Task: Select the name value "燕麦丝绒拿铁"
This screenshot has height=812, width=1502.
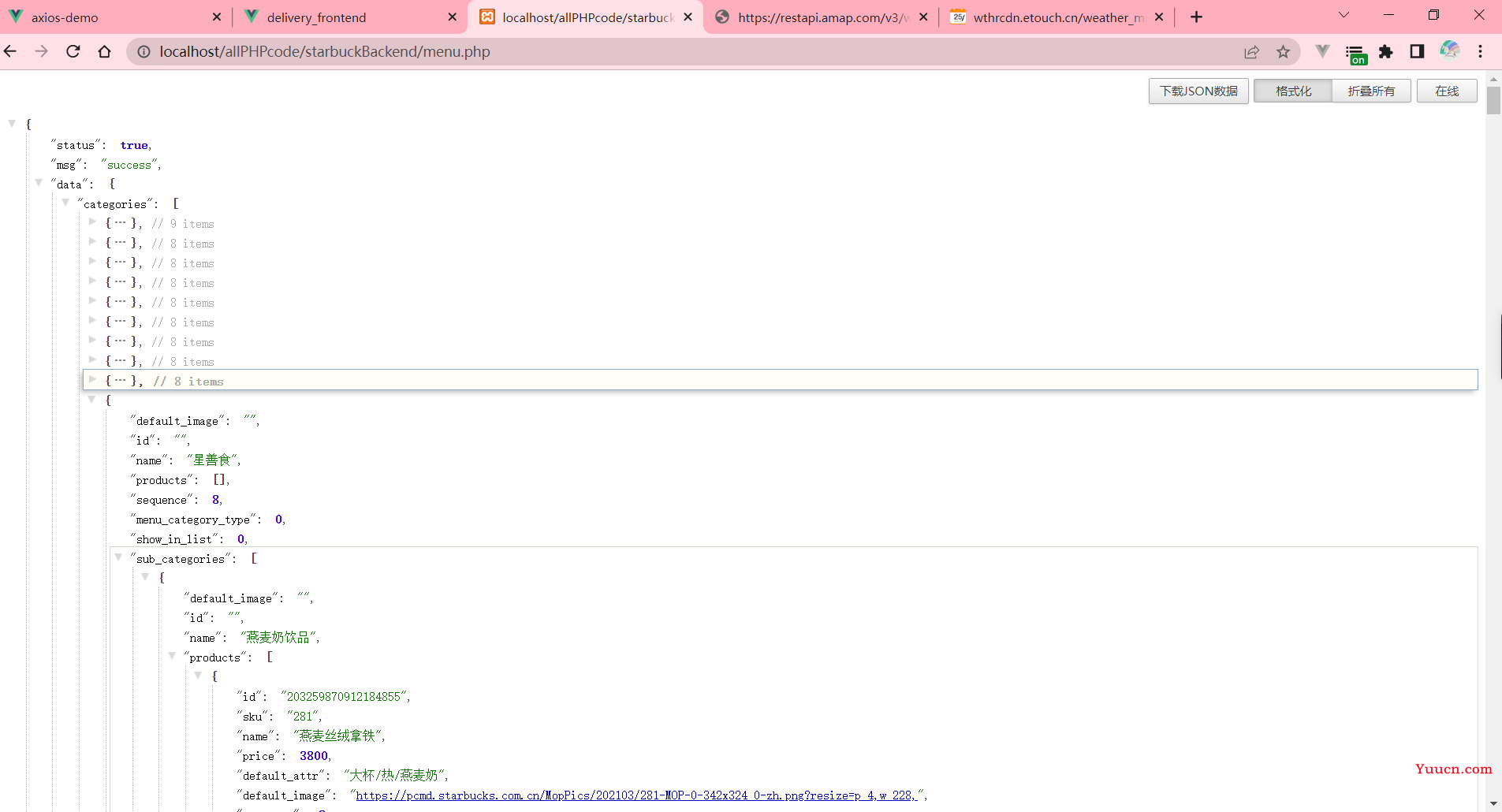Action: pos(337,736)
